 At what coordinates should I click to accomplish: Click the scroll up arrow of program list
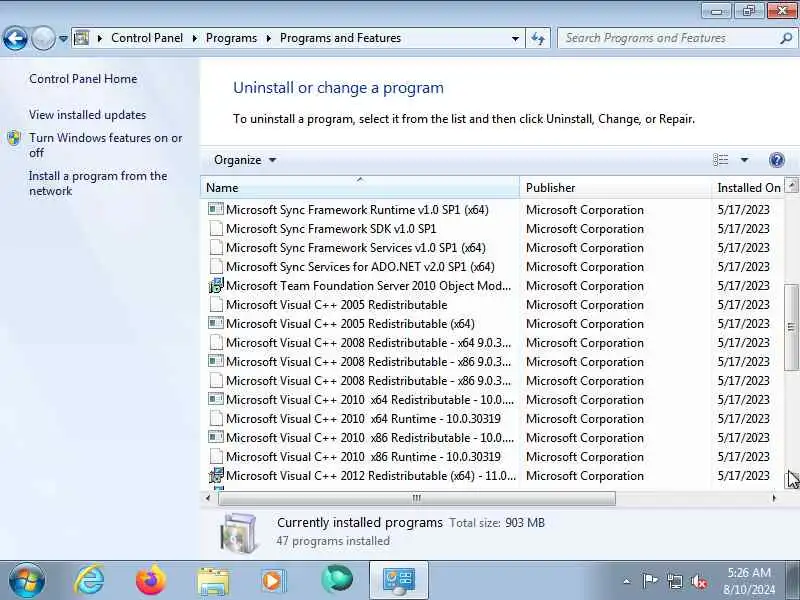tap(791, 185)
